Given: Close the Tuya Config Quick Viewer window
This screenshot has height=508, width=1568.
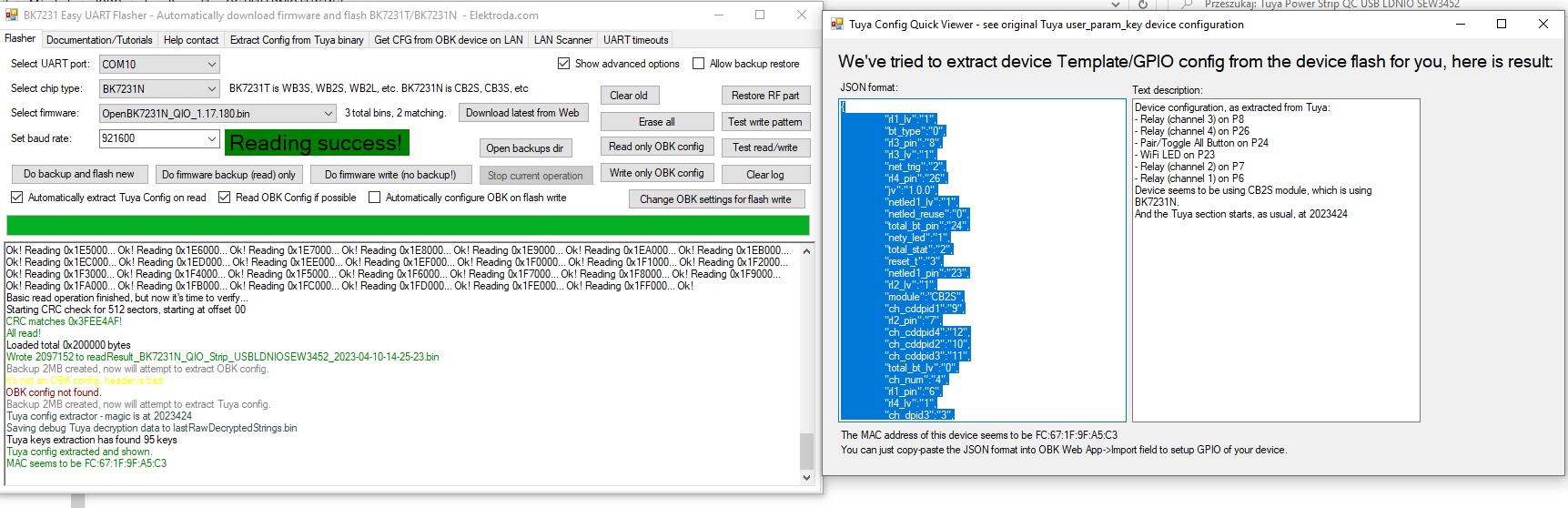Looking at the screenshot, I should (1543, 24).
